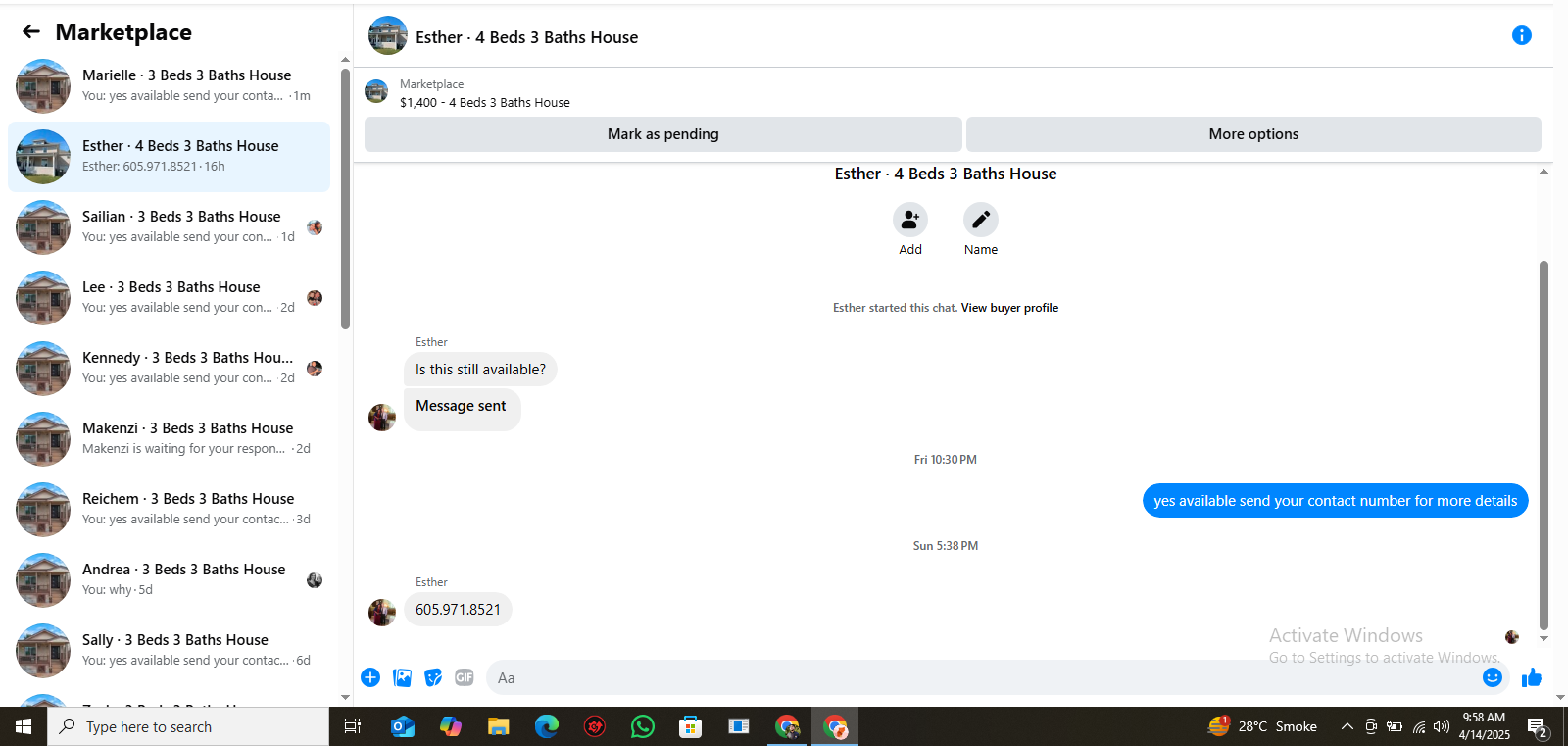Open the $1,400 4 Beds 3 Baths listing
The height and width of the screenshot is (746, 1568).
point(484,102)
